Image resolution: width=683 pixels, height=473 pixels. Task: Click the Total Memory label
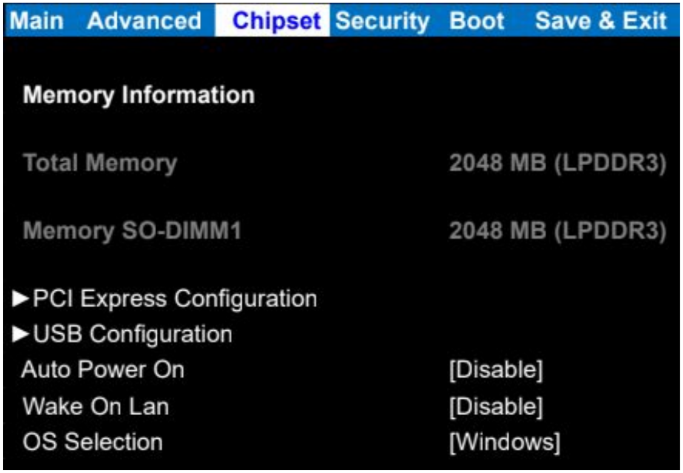point(99,163)
